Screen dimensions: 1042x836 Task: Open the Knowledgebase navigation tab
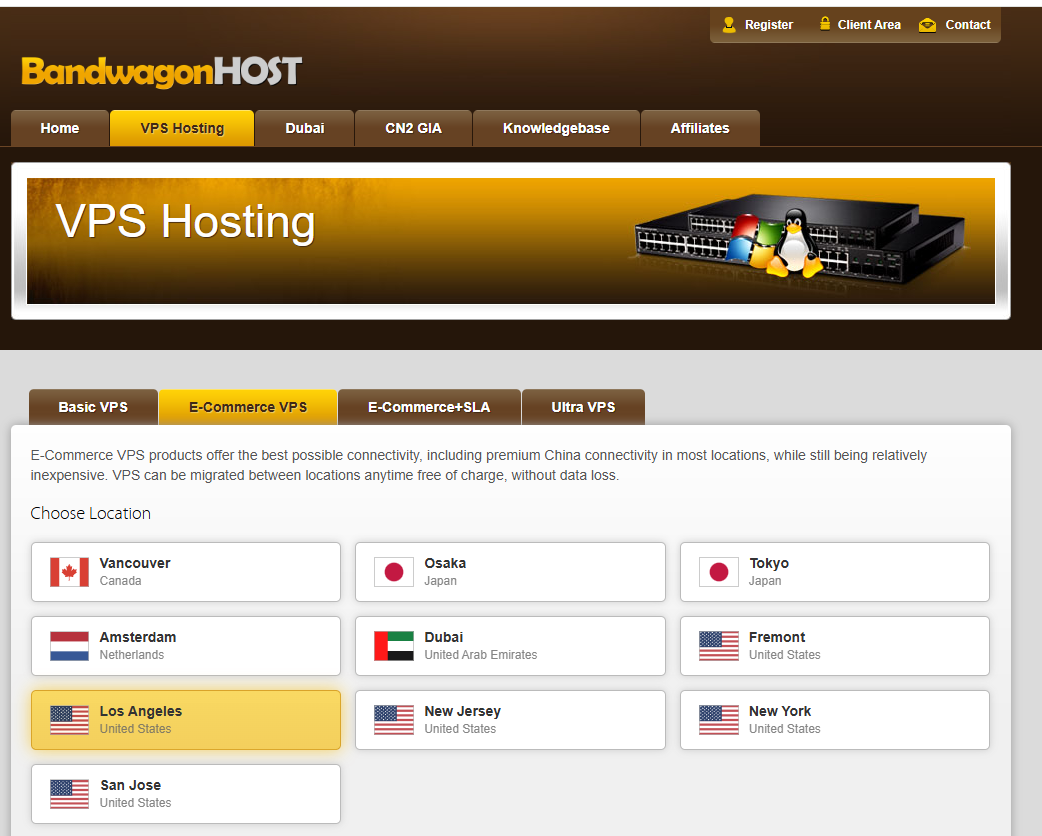(x=556, y=128)
